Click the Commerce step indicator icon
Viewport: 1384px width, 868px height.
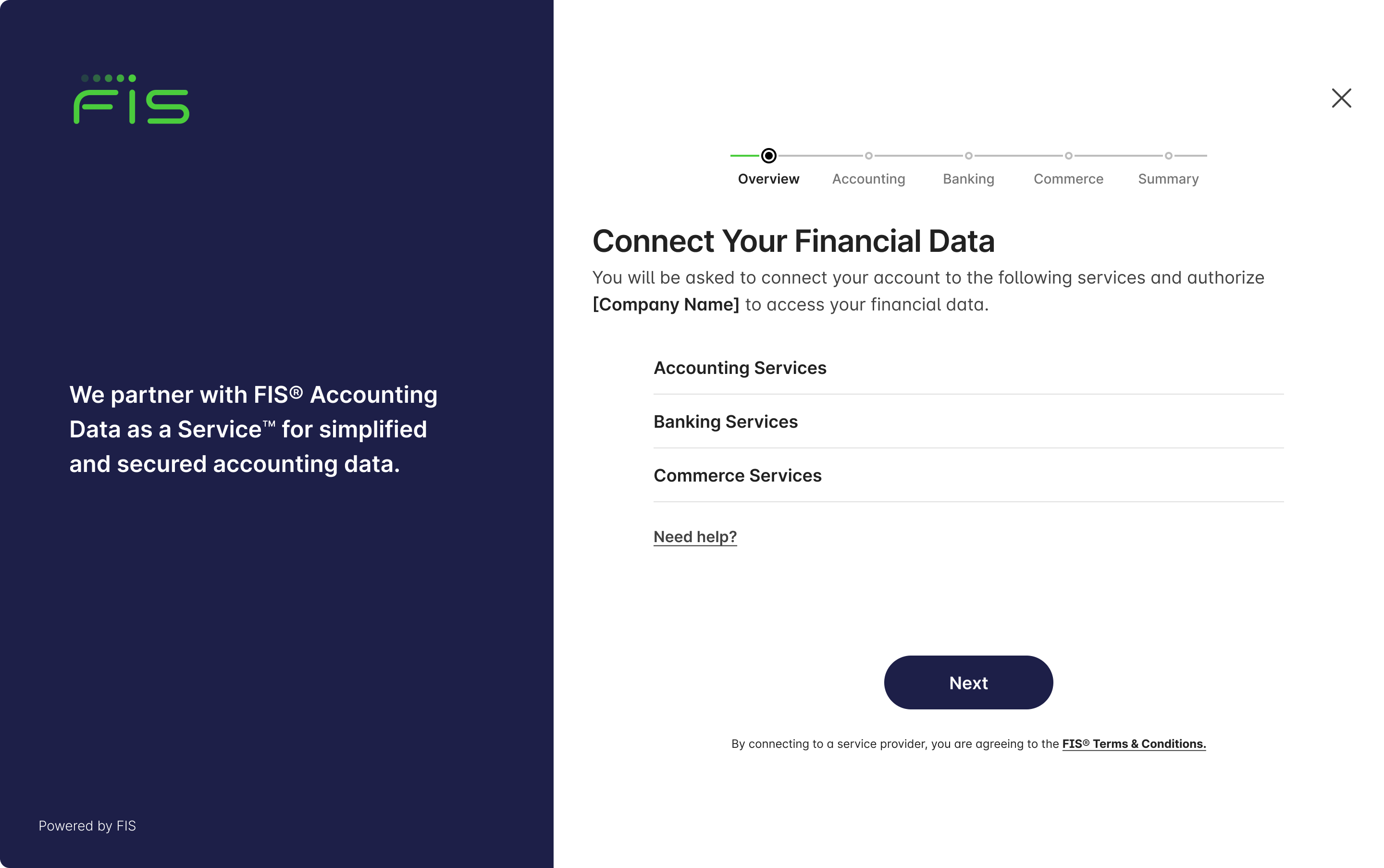pyautogui.click(x=1069, y=155)
